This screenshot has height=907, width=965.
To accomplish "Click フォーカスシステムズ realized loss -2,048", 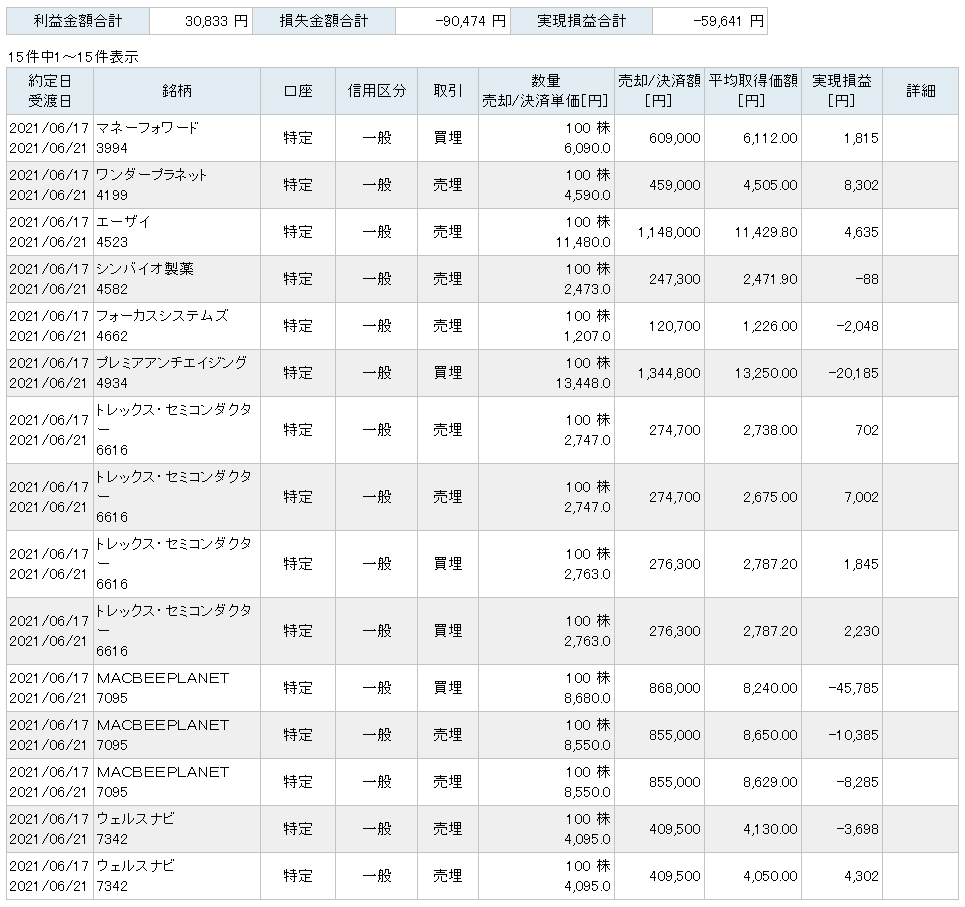I will click(x=857, y=326).
